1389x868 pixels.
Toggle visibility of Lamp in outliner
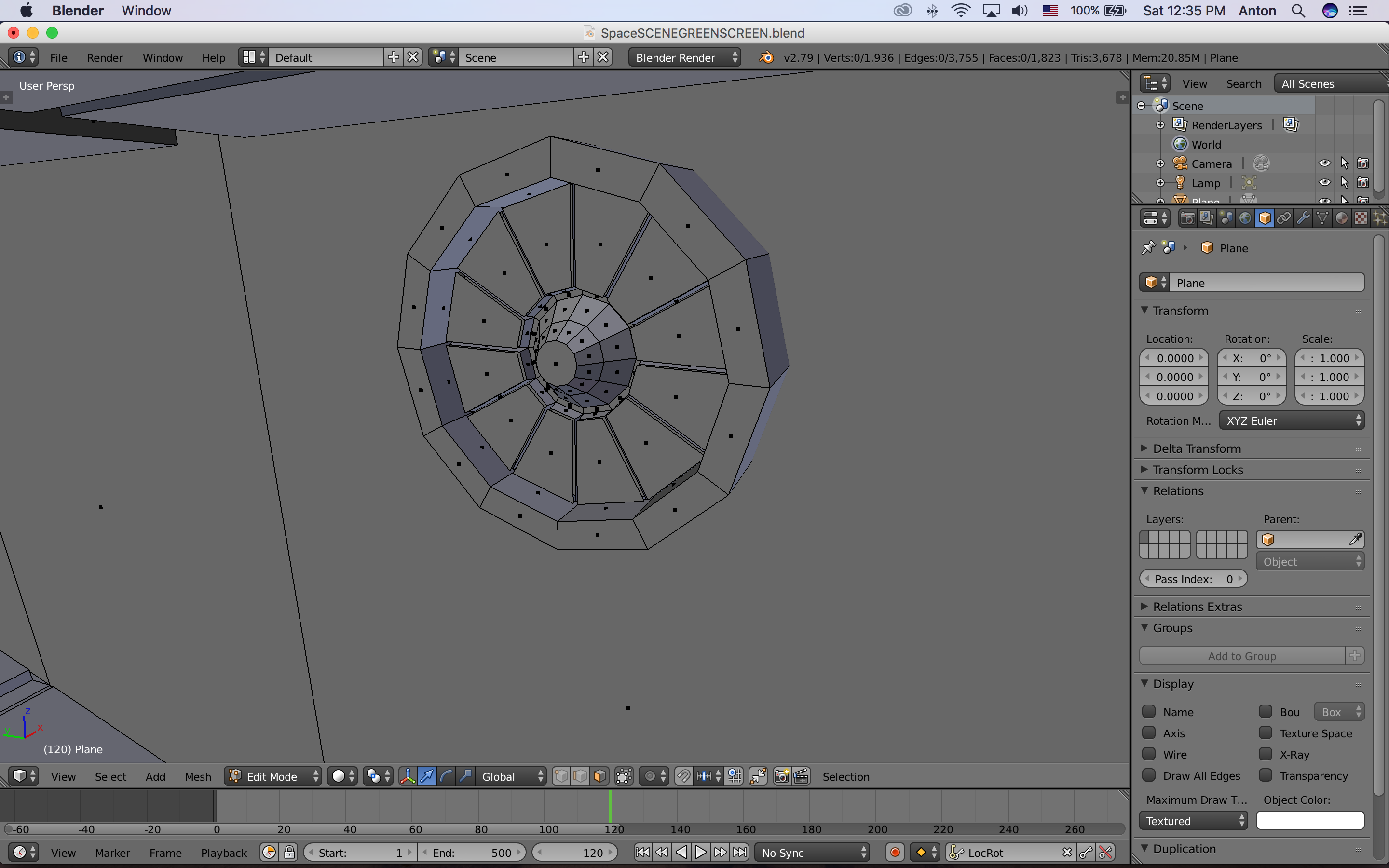click(1325, 182)
